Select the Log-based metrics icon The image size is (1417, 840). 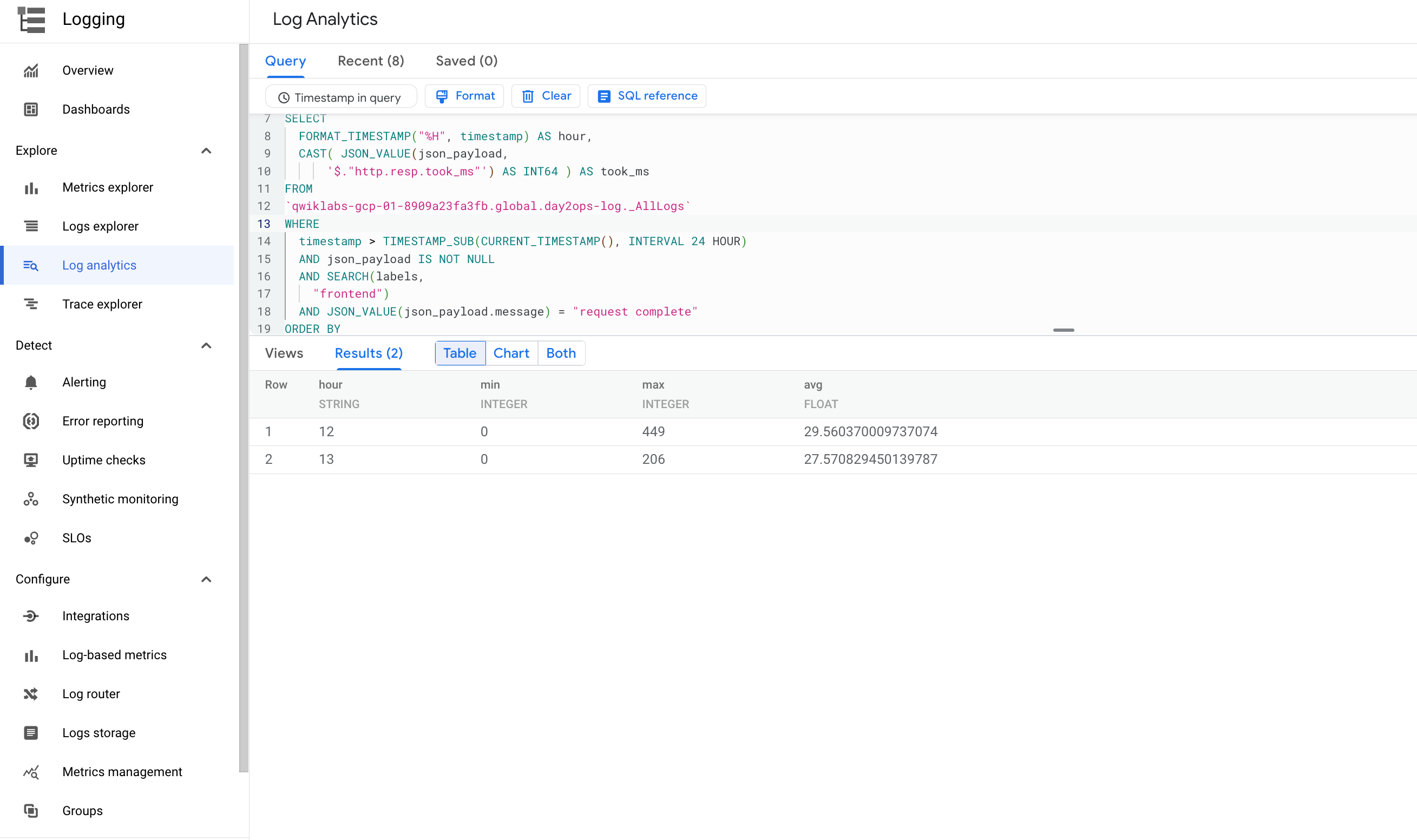pos(31,654)
